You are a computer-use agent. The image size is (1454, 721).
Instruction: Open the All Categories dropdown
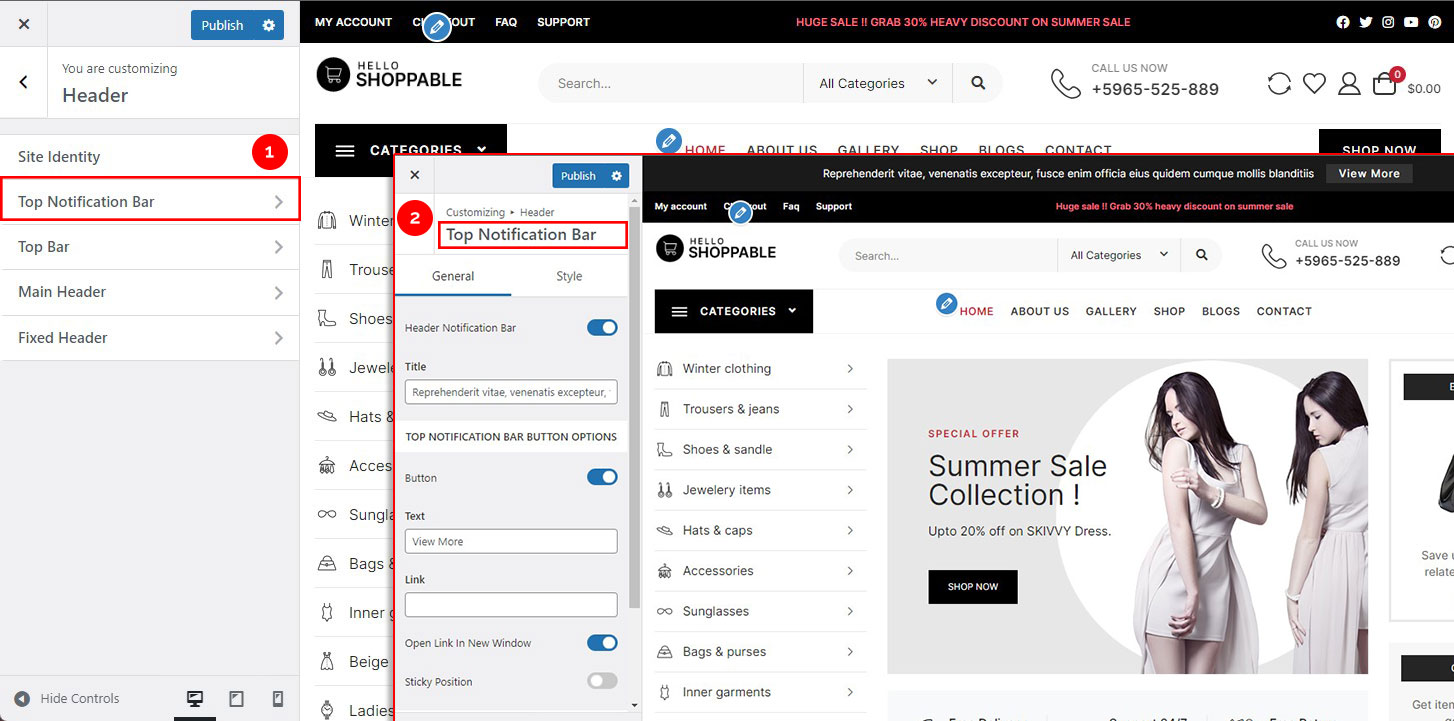pyautogui.click(x=877, y=83)
